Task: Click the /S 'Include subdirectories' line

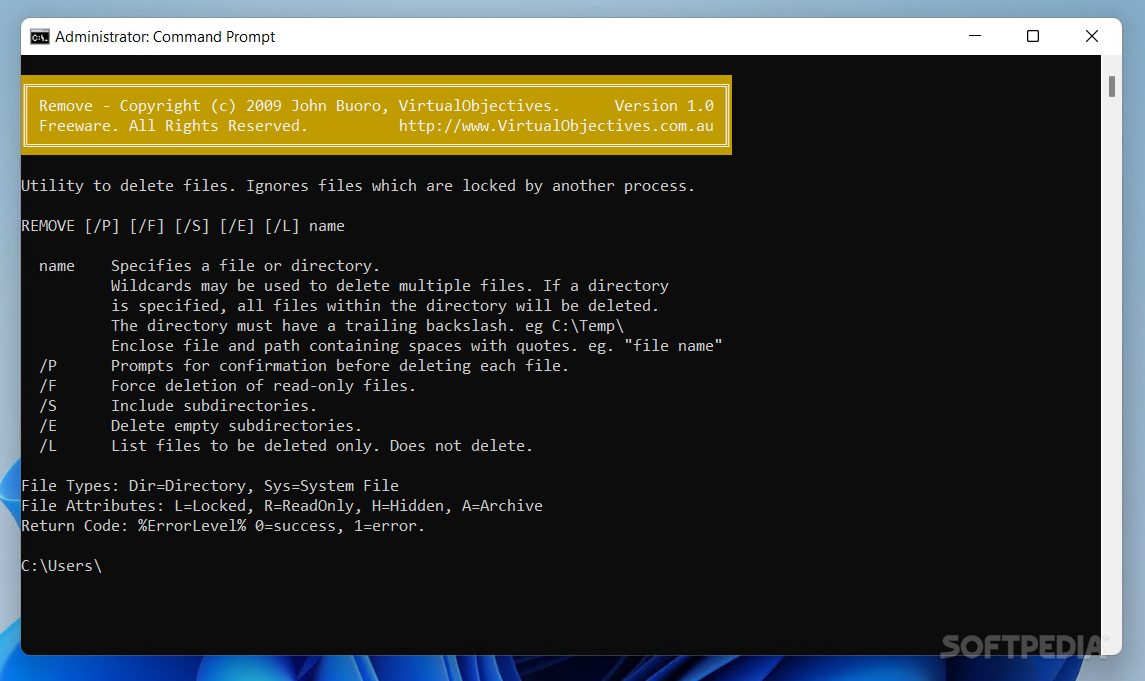Action: (x=178, y=405)
